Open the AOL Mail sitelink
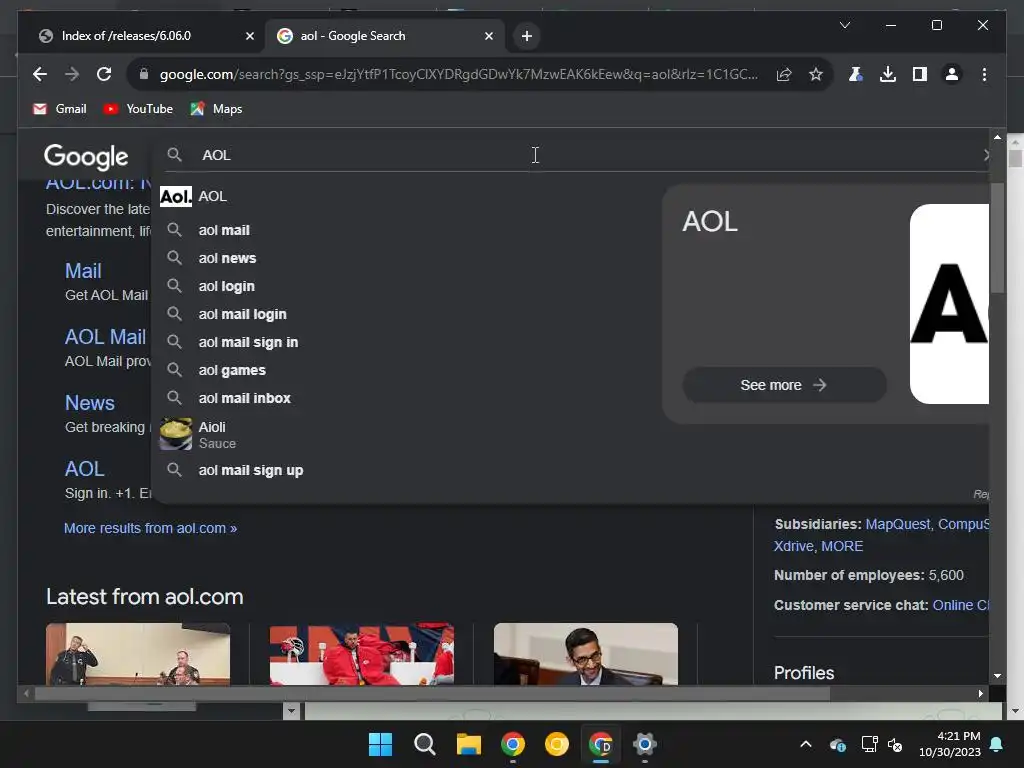This screenshot has height=768, width=1024. pos(105,337)
